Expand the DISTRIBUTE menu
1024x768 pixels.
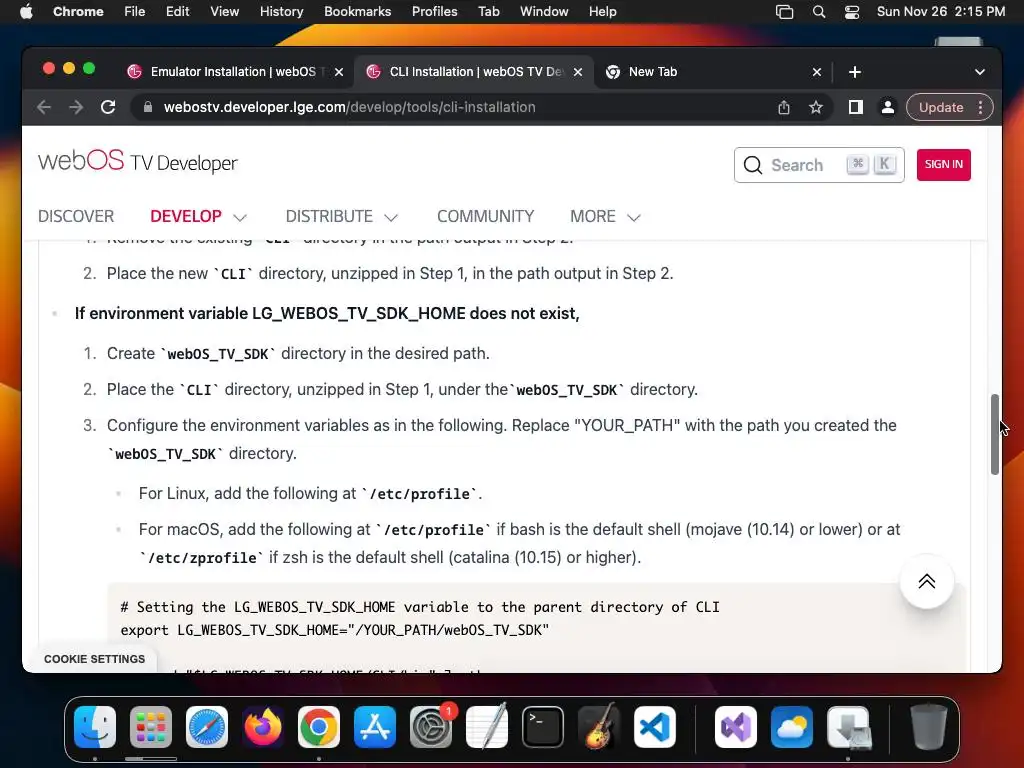[x=342, y=216]
